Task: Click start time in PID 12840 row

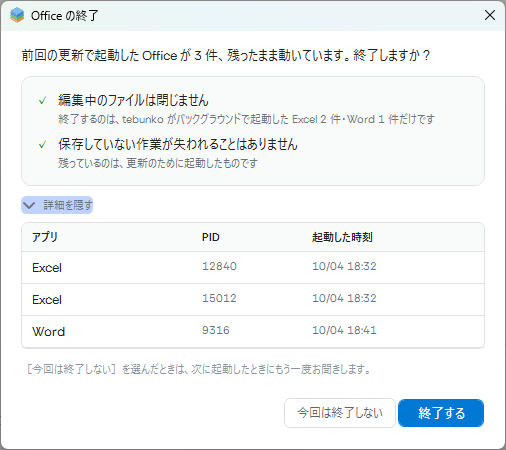Action: coord(344,266)
